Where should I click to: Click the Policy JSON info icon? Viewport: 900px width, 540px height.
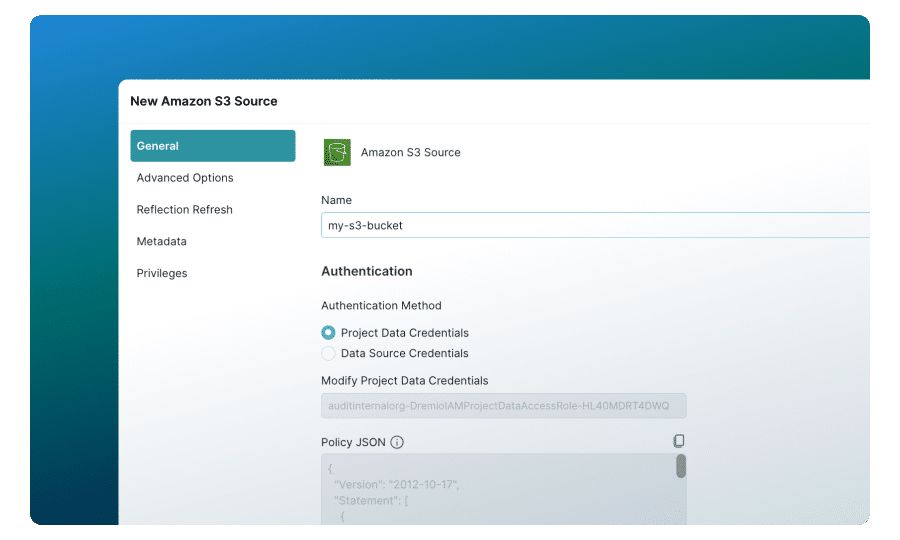397,442
